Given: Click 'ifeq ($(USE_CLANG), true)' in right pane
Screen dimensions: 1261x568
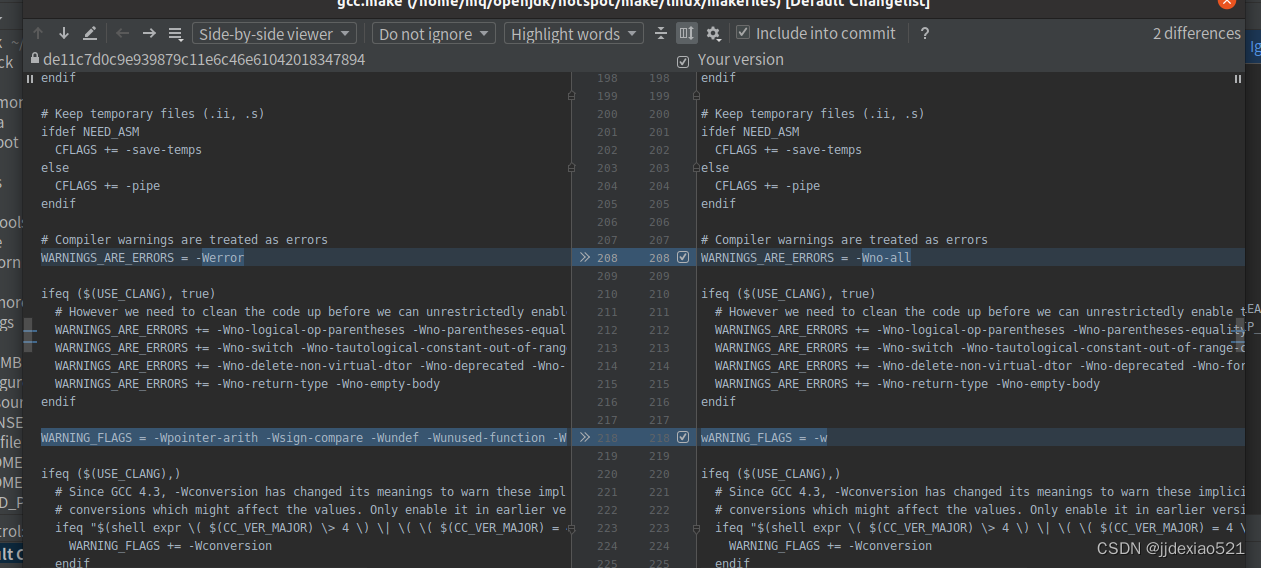Looking at the screenshot, I should 789,293.
